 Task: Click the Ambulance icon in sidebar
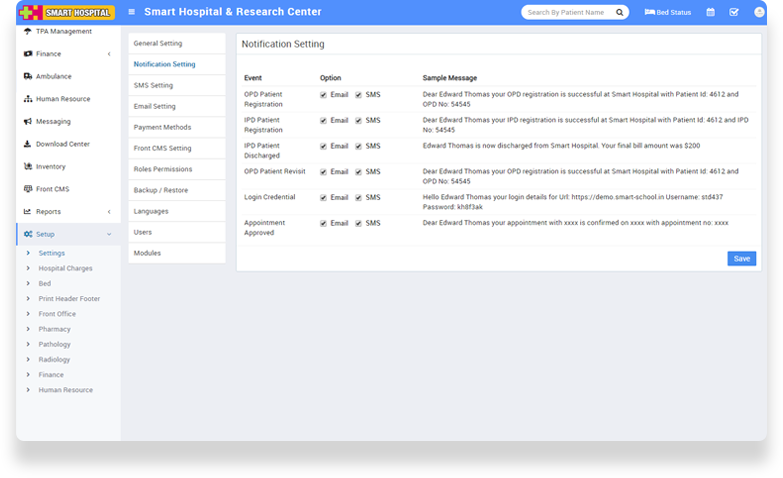point(27,76)
